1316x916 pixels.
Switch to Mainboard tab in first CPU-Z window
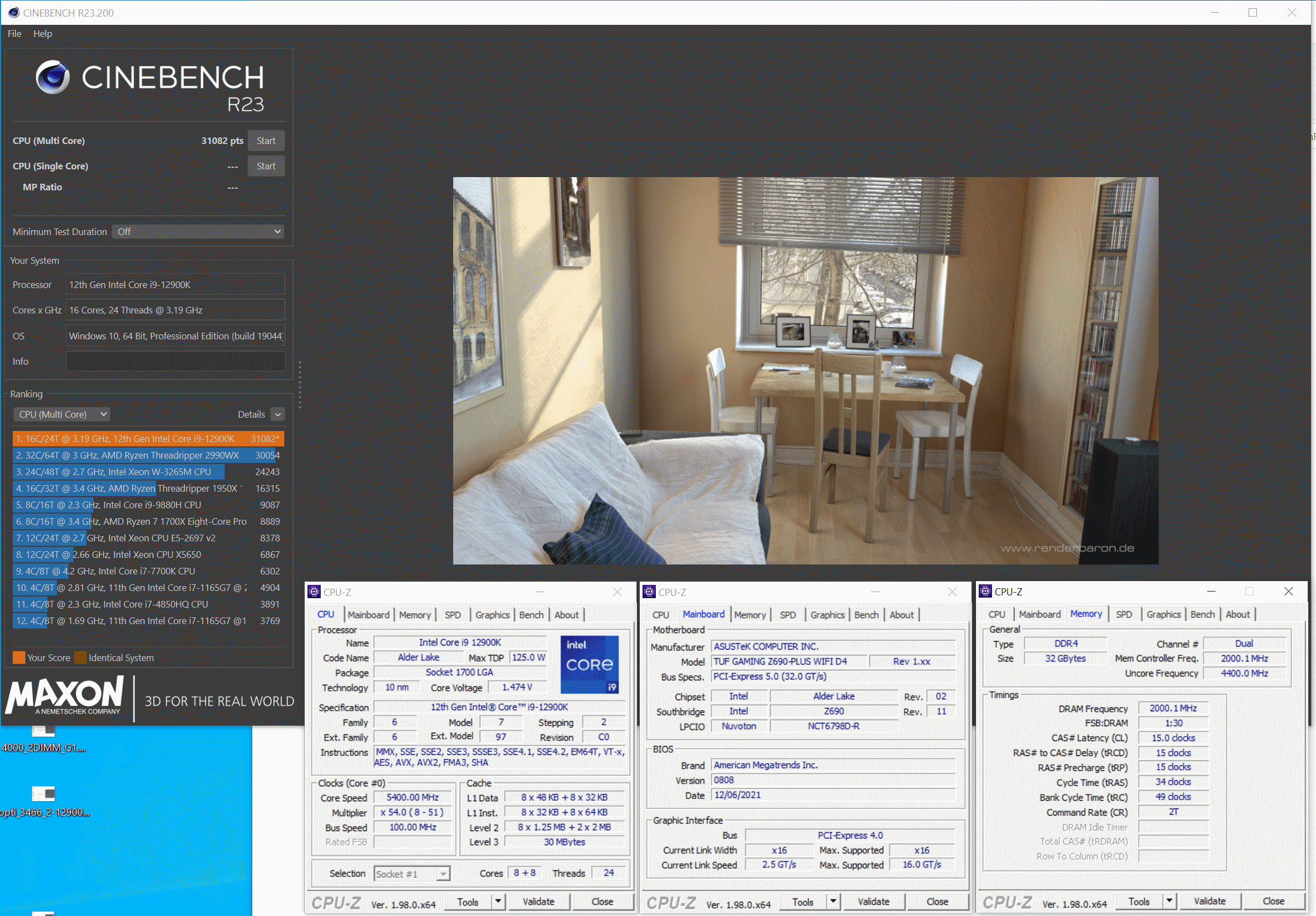coord(369,615)
